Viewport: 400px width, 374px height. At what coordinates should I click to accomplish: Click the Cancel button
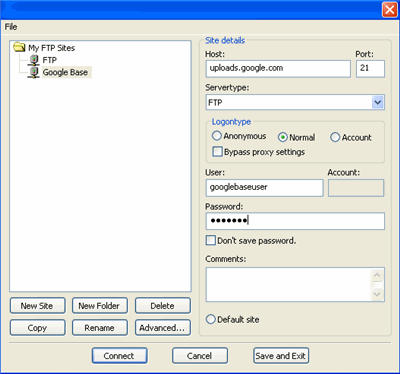tap(200, 356)
